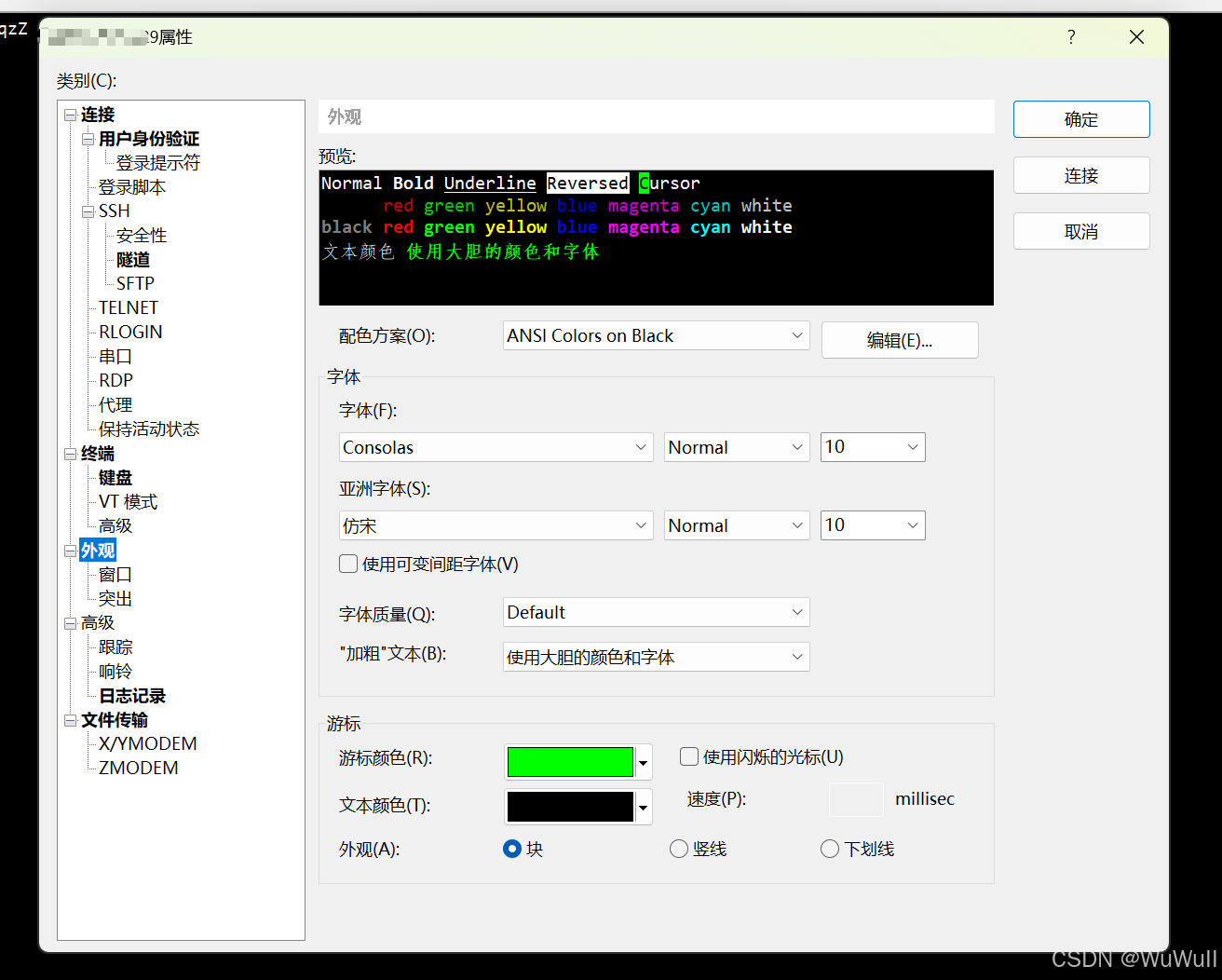This screenshot has width=1222, height=980.
Task: Open the 字体 style Normal dropdown
Action: pyautogui.click(x=737, y=447)
